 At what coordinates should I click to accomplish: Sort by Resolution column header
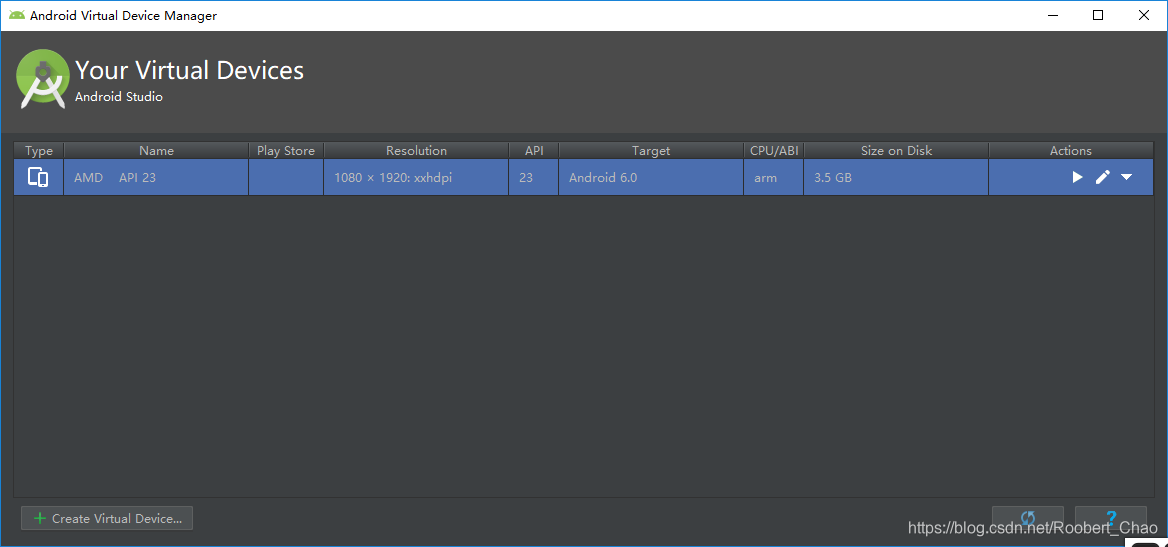416,151
